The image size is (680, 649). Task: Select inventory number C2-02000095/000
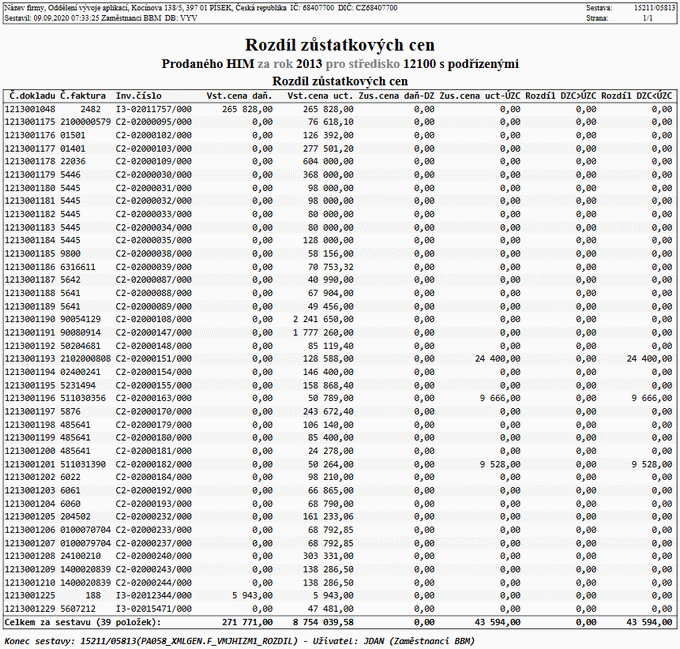(x=154, y=122)
